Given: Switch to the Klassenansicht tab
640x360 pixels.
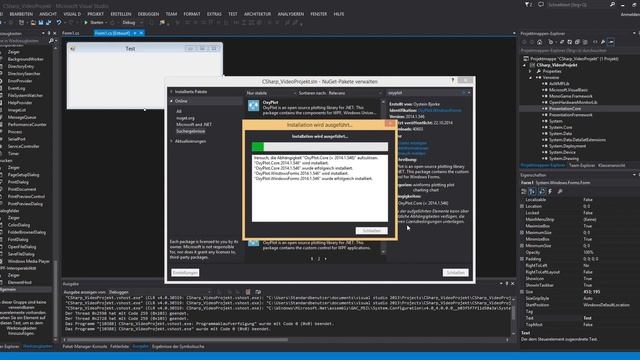Looking at the screenshot, I should tap(611, 165).
